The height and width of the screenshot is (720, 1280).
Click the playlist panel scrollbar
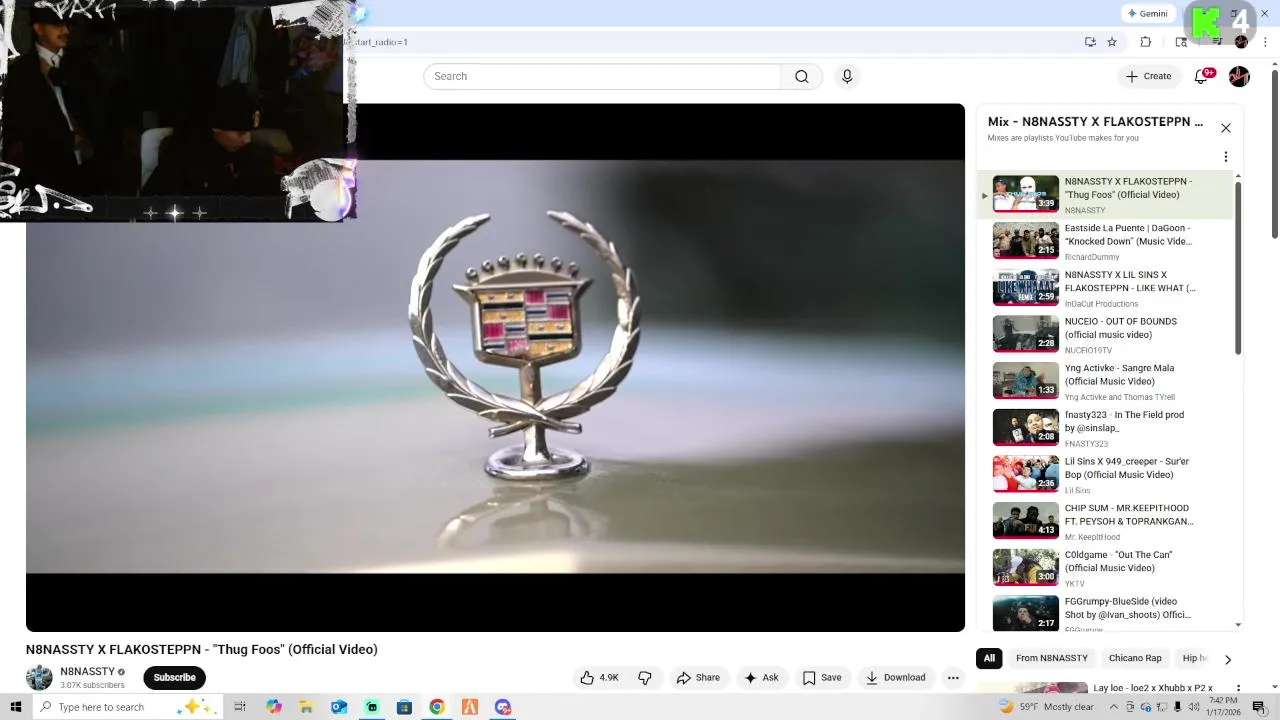point(1238,267)
